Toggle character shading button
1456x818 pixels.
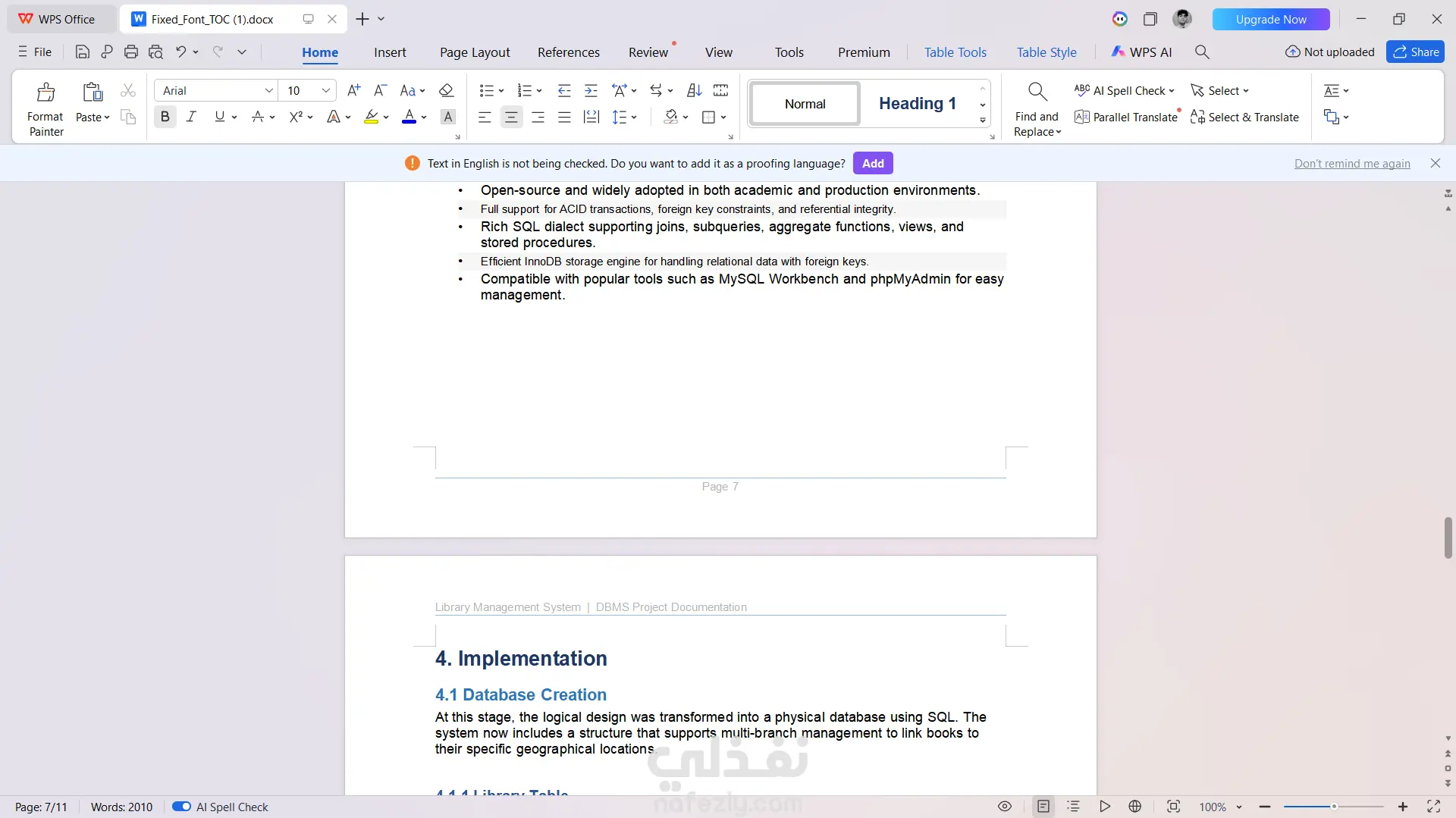click(x=448, y=117)
